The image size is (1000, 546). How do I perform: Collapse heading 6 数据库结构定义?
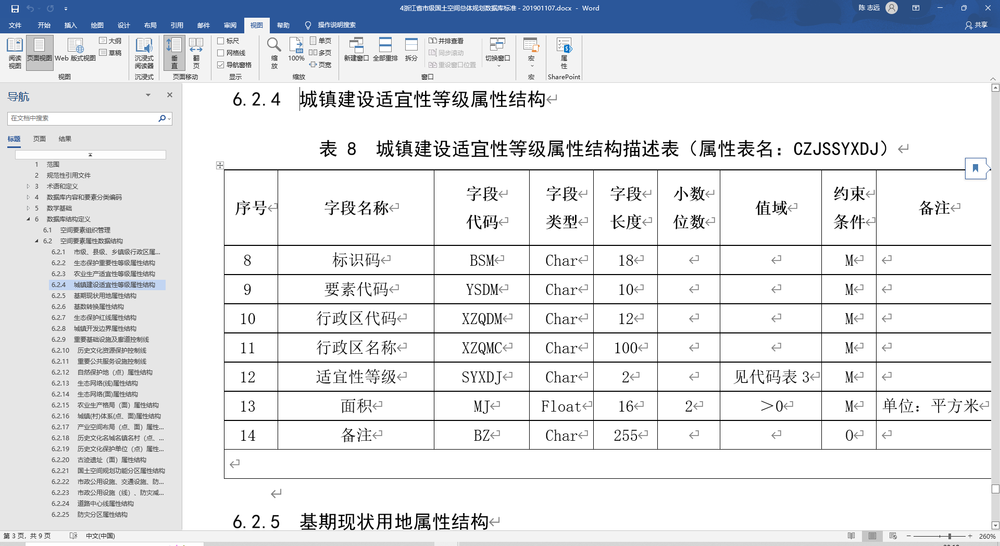point(28,219)
